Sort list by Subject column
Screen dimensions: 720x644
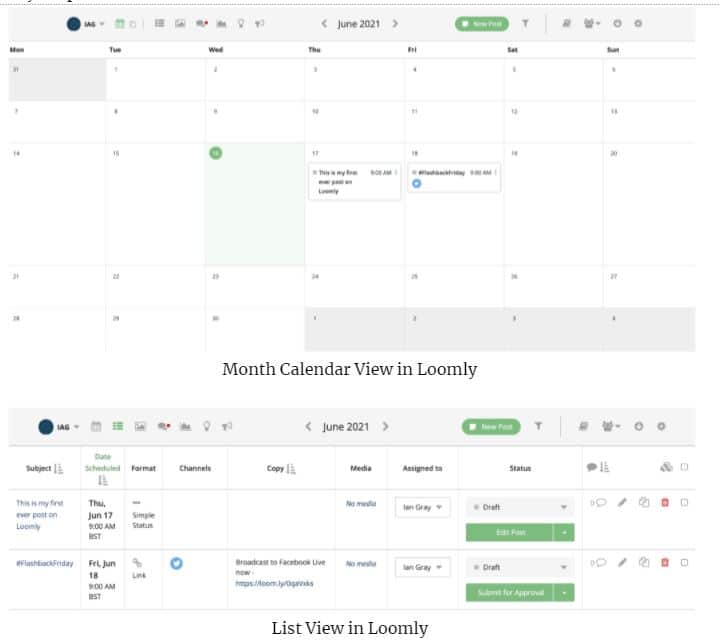pos(58,469)
